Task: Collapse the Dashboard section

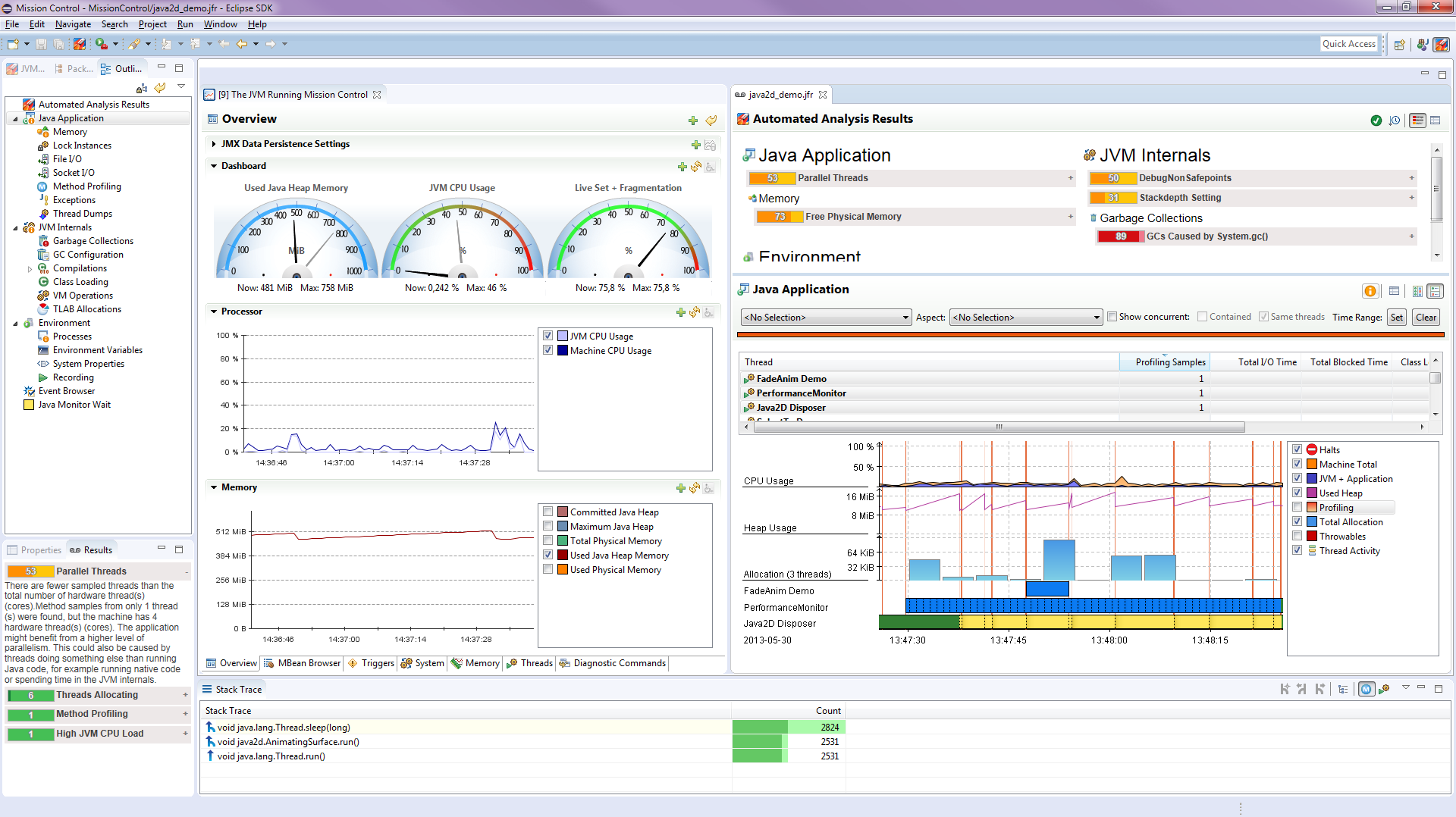Action: pos(214,166)
